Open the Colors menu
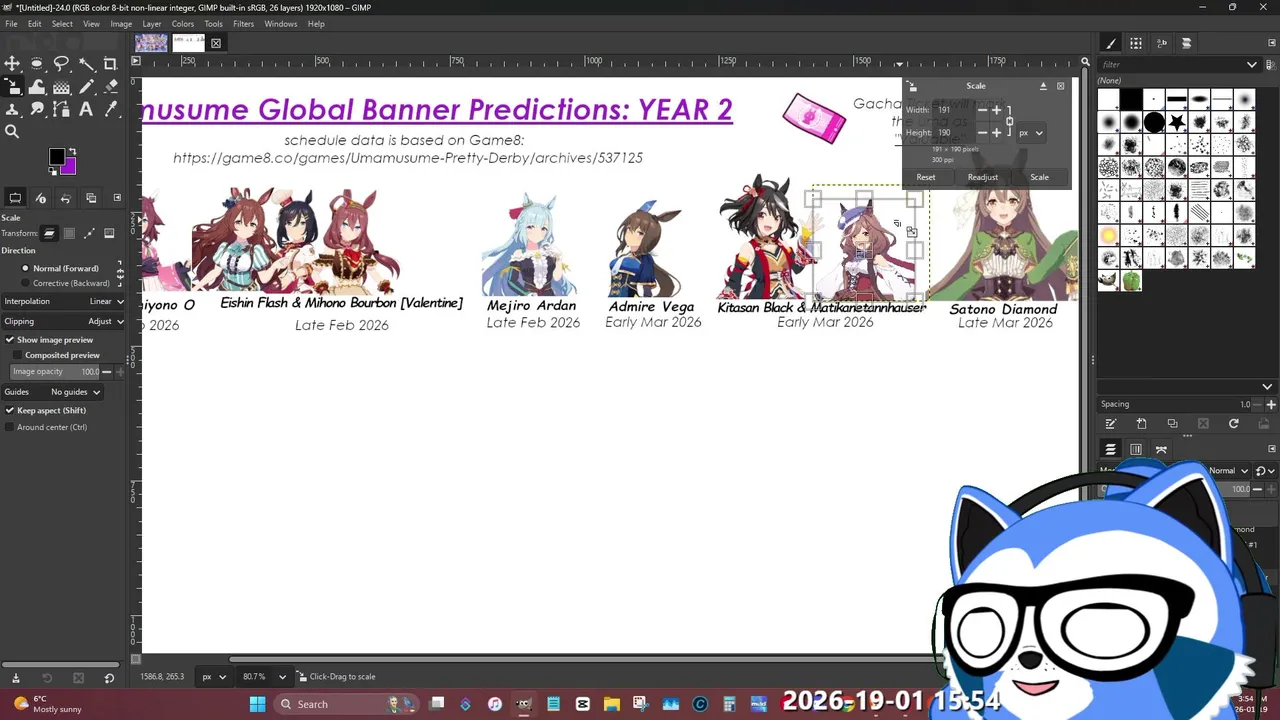Viewport: 1280px width, 720px height. [x=183, y=24]
